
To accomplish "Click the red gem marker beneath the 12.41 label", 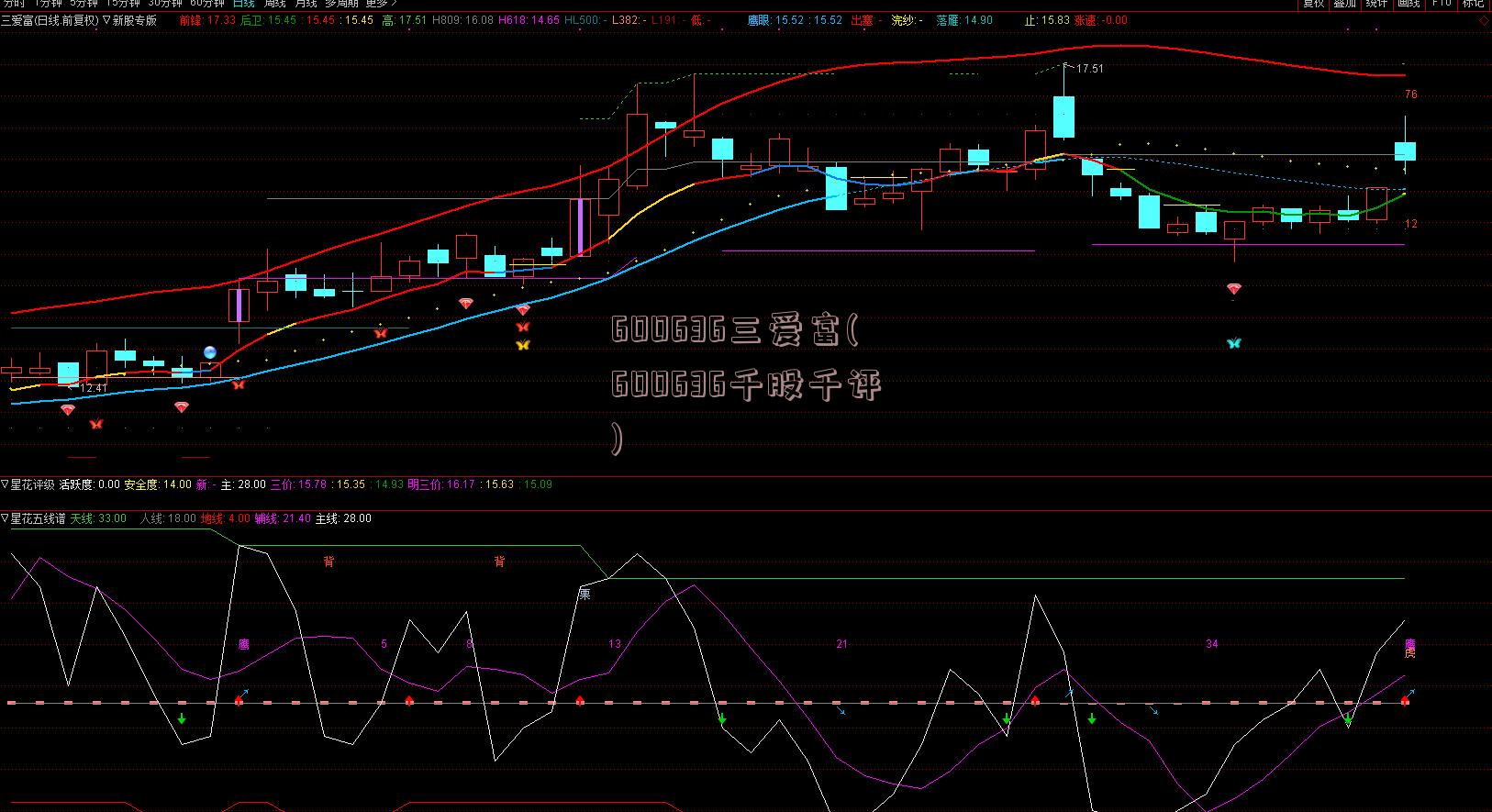I will click(x=68, y=410).
